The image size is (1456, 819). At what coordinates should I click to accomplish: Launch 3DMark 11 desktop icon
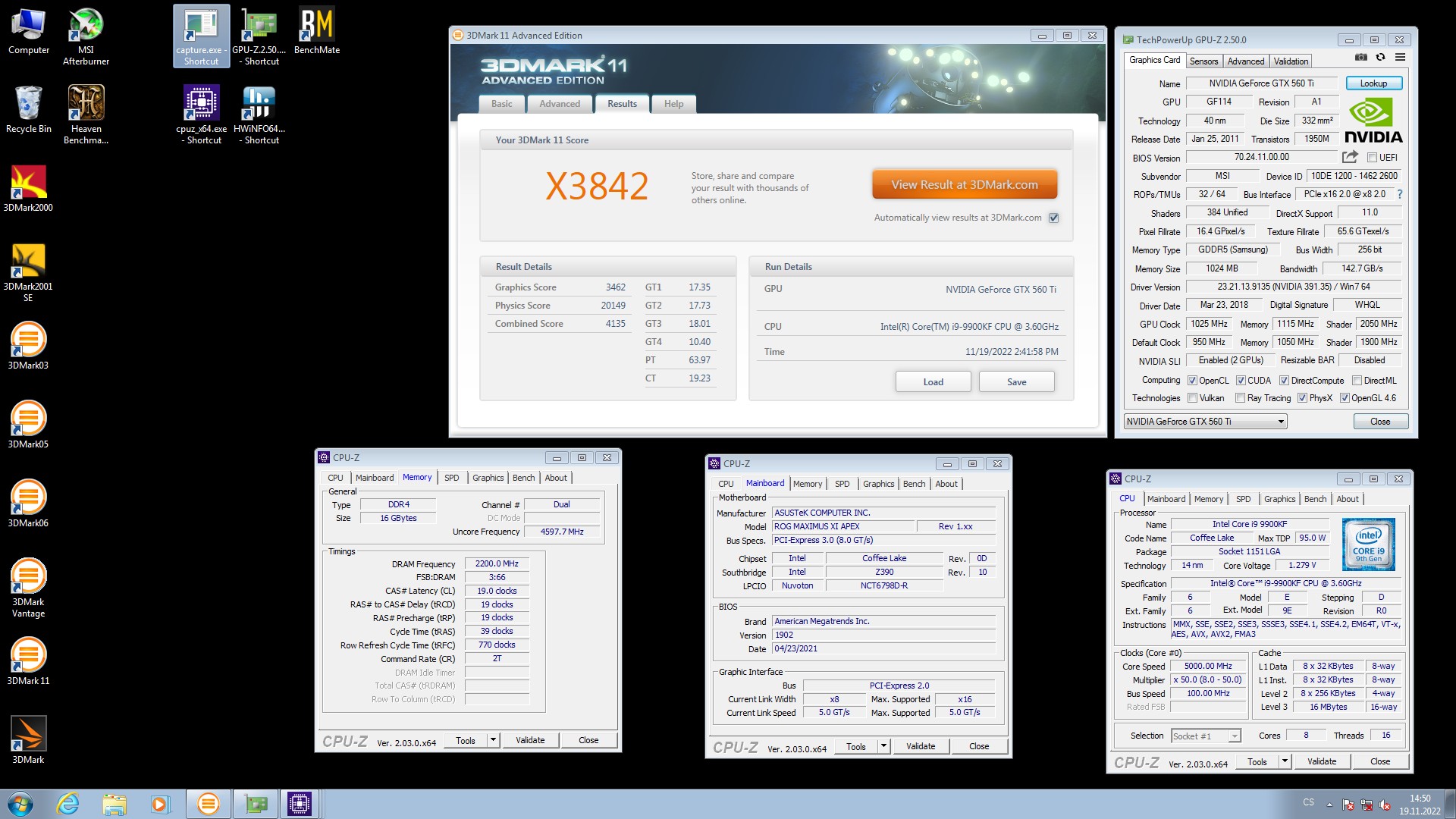[x=28, y=662]
